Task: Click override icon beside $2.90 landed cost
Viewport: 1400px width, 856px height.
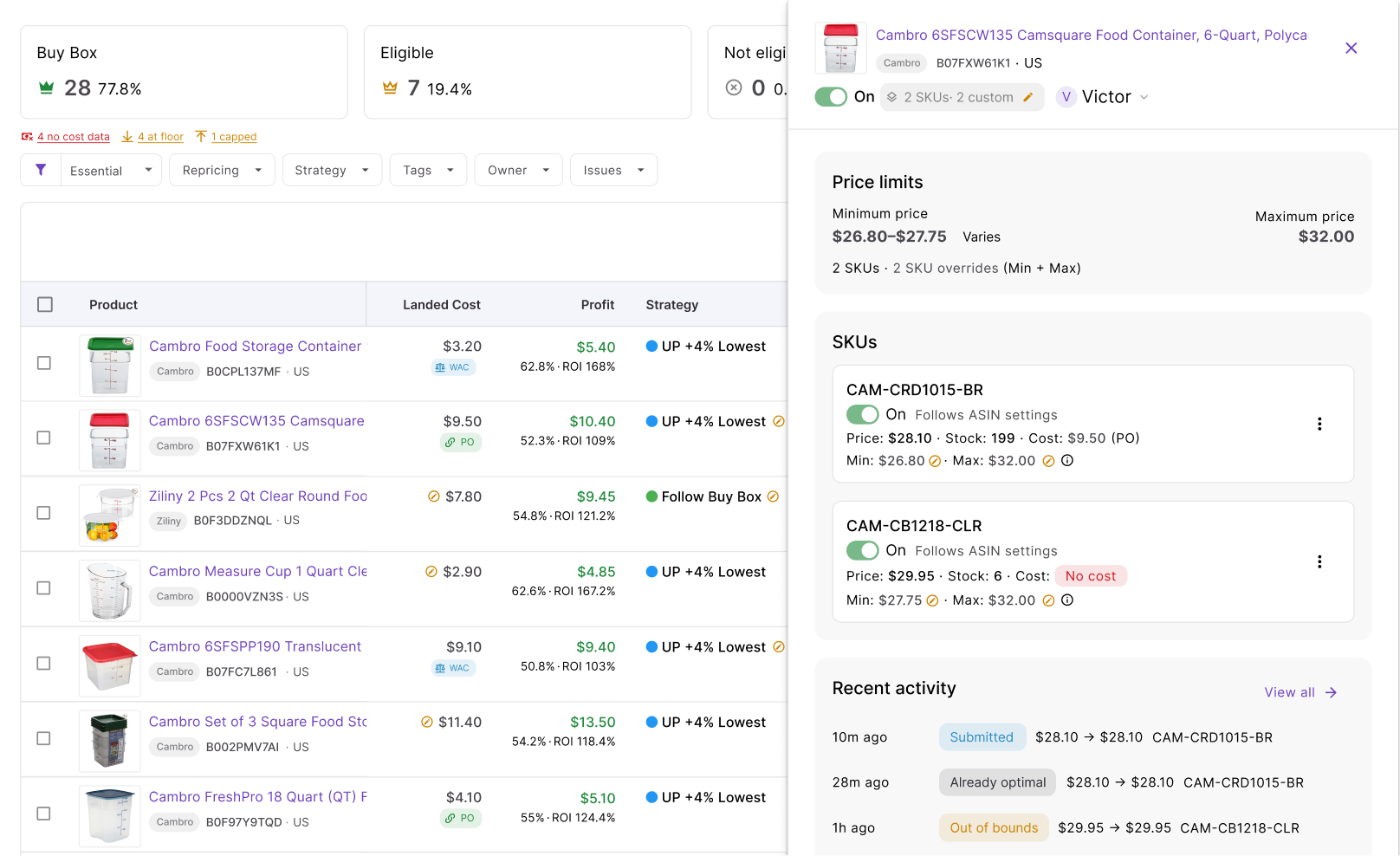Action: pyautogui.click(x=431, y=572)
